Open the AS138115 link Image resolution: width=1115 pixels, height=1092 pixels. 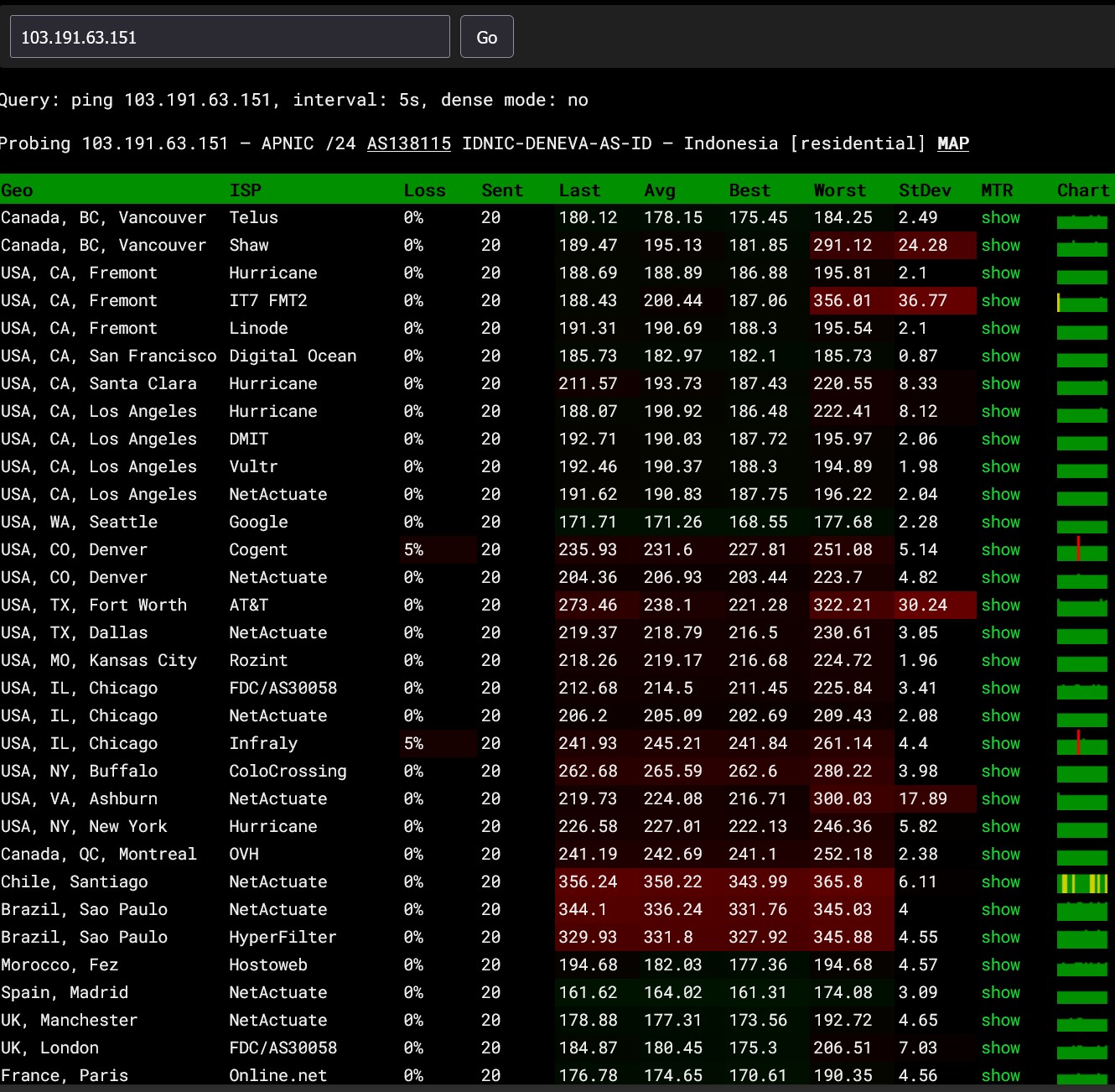[x=409, y=143]
